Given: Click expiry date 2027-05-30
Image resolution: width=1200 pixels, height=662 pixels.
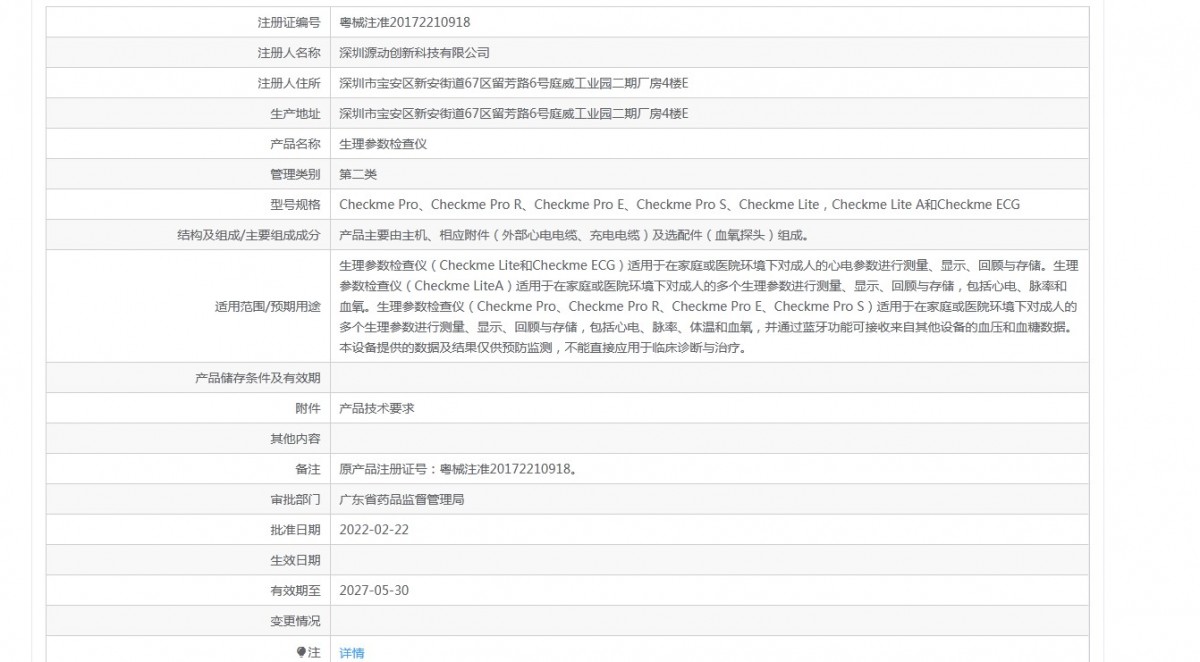Looking at the screenshot, I should point(374,590).
